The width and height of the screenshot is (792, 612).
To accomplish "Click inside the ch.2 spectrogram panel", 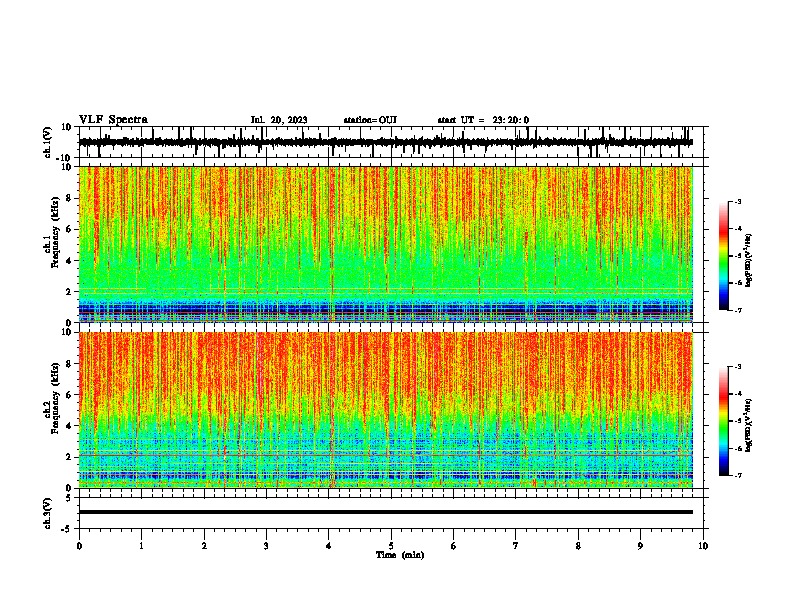I will click(x=385, y=410).
